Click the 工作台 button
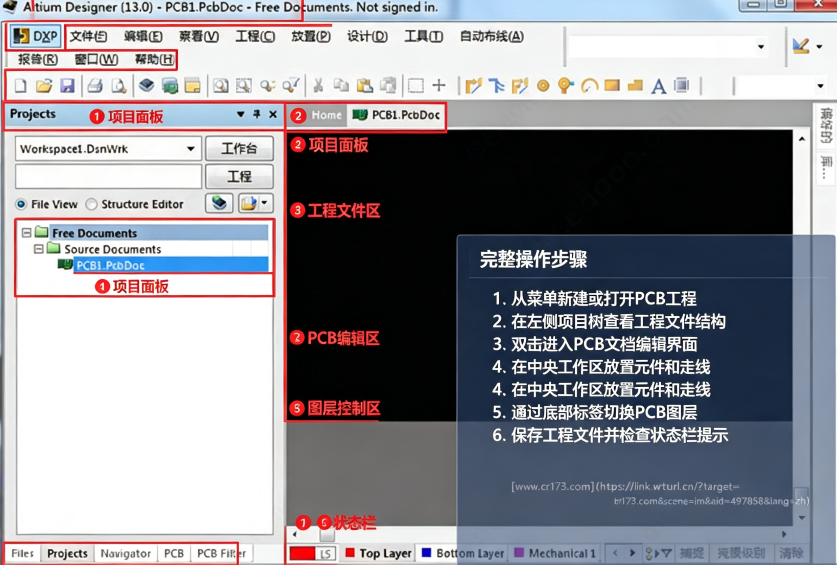Image resolution: width=837 pixels, height=565 pixels. (x=239, y=148)
